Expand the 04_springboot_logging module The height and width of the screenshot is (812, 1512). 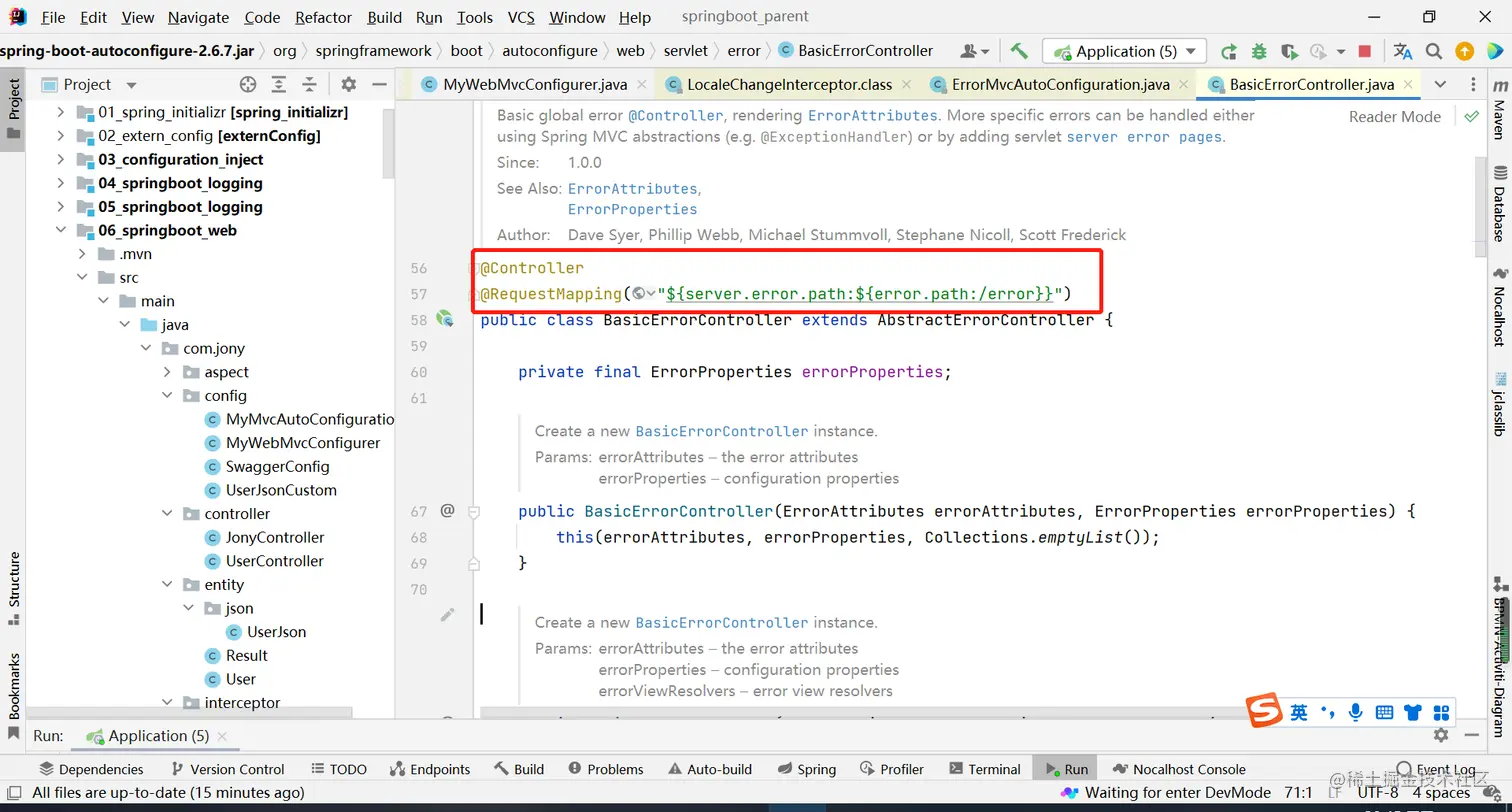pyautogui.click(x=60, y=183)
